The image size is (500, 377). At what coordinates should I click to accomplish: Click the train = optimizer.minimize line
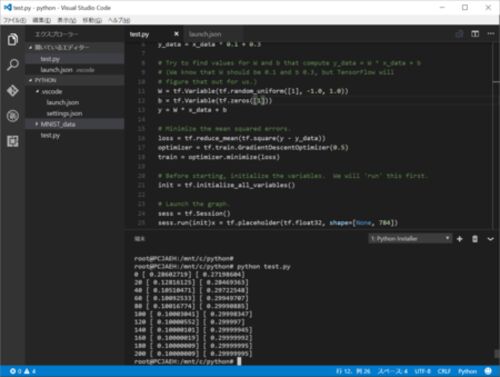click(x=219, y=157)
